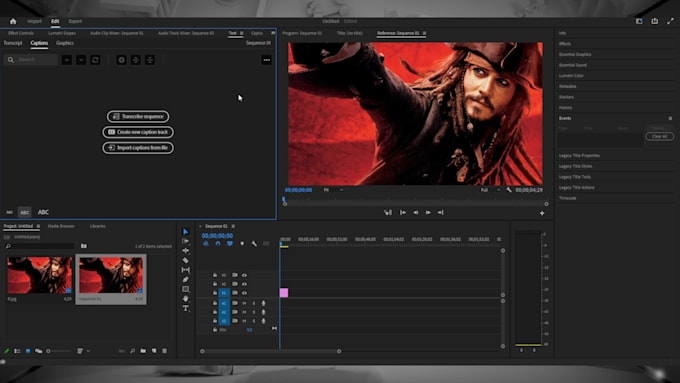Select the Slip tool

click(186, 270)
